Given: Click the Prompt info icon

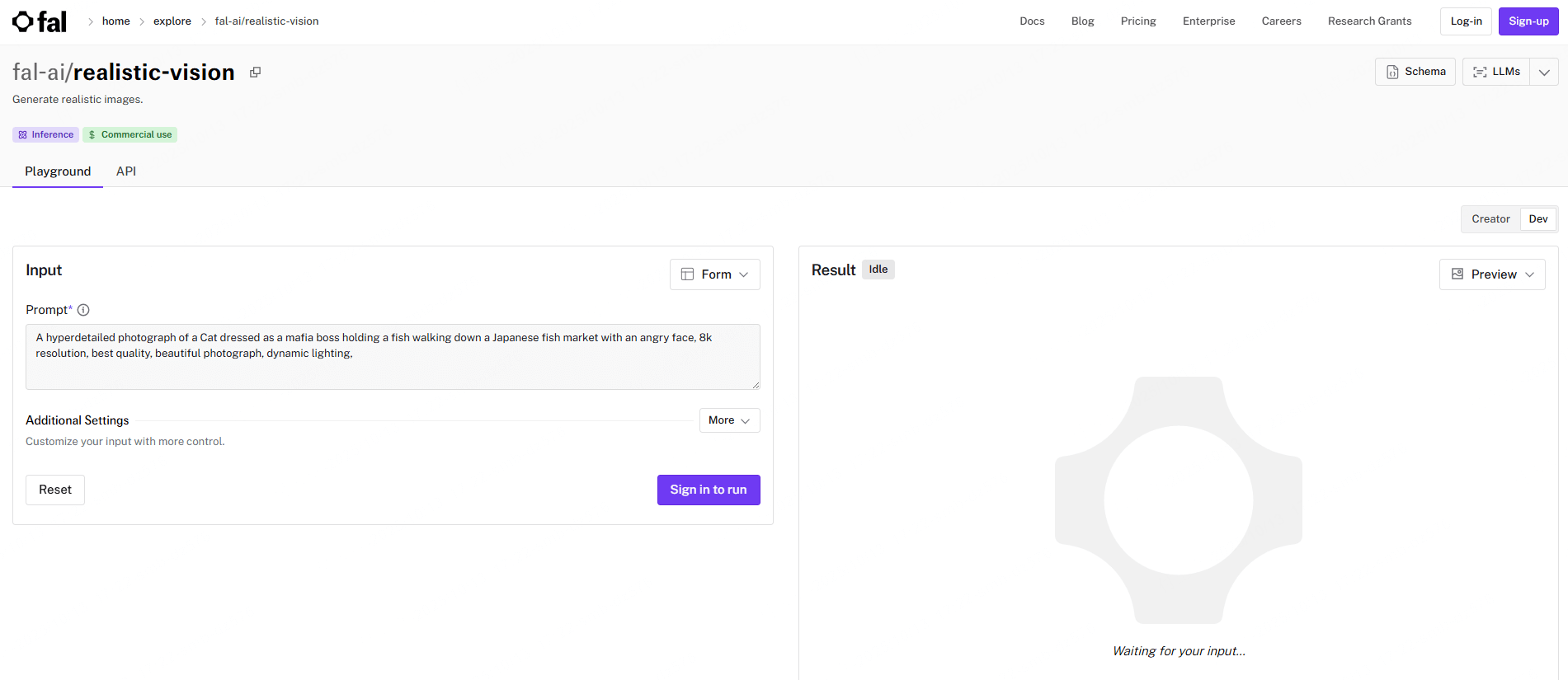Looking at the screenshot, I should [x=83, y=310].
